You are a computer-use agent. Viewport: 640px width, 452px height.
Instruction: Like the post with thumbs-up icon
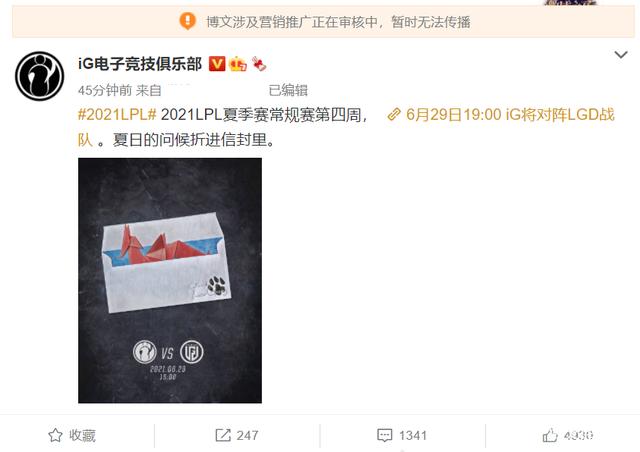pos(550,435)
